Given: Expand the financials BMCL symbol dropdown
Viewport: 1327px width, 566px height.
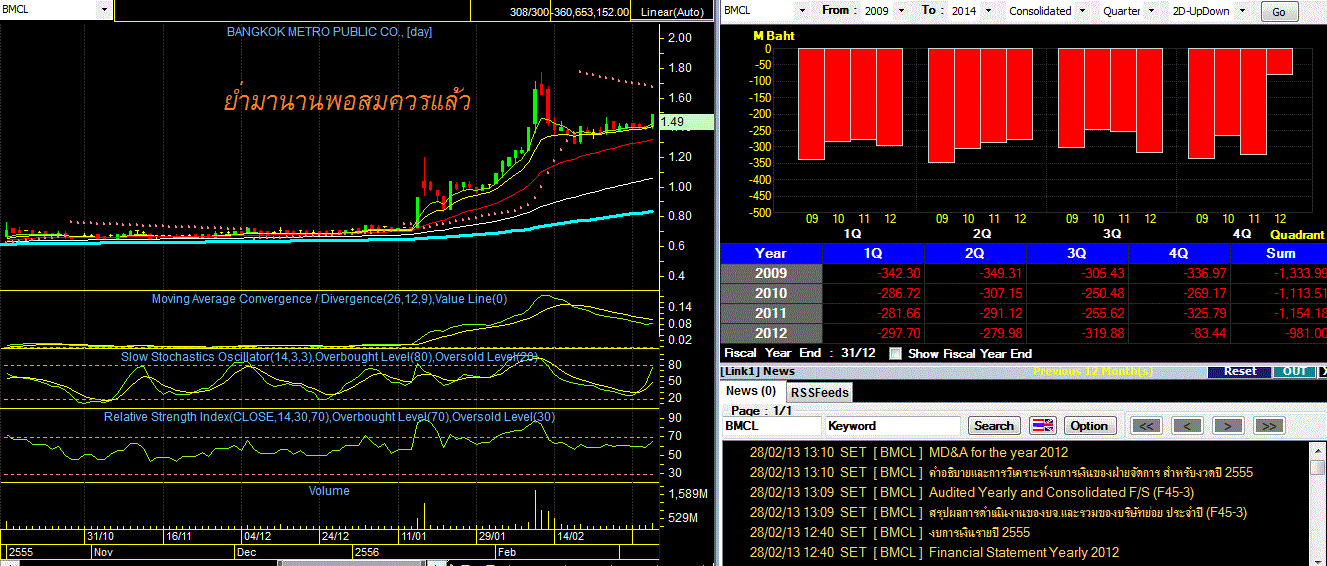Looking at the screenshot, I should pos(802,11).
